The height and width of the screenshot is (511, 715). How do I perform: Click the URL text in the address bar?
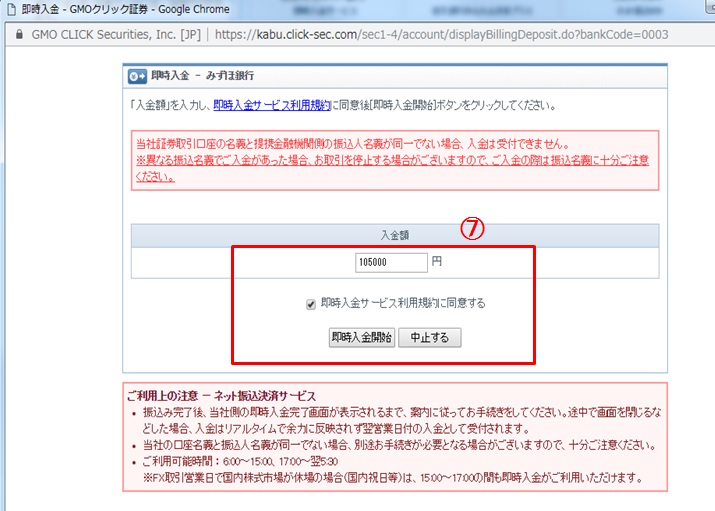tap(441, 35)
